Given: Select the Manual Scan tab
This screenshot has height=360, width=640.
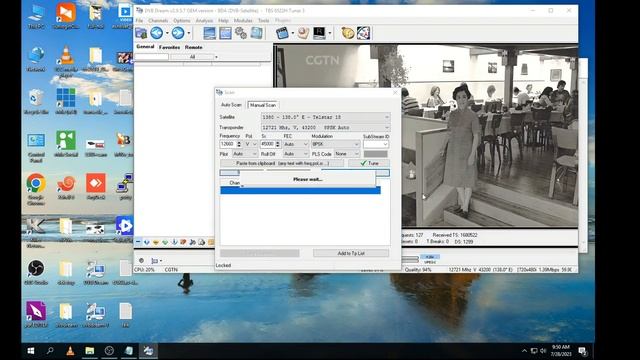Looking at the screenshot, I should (263, 105).
